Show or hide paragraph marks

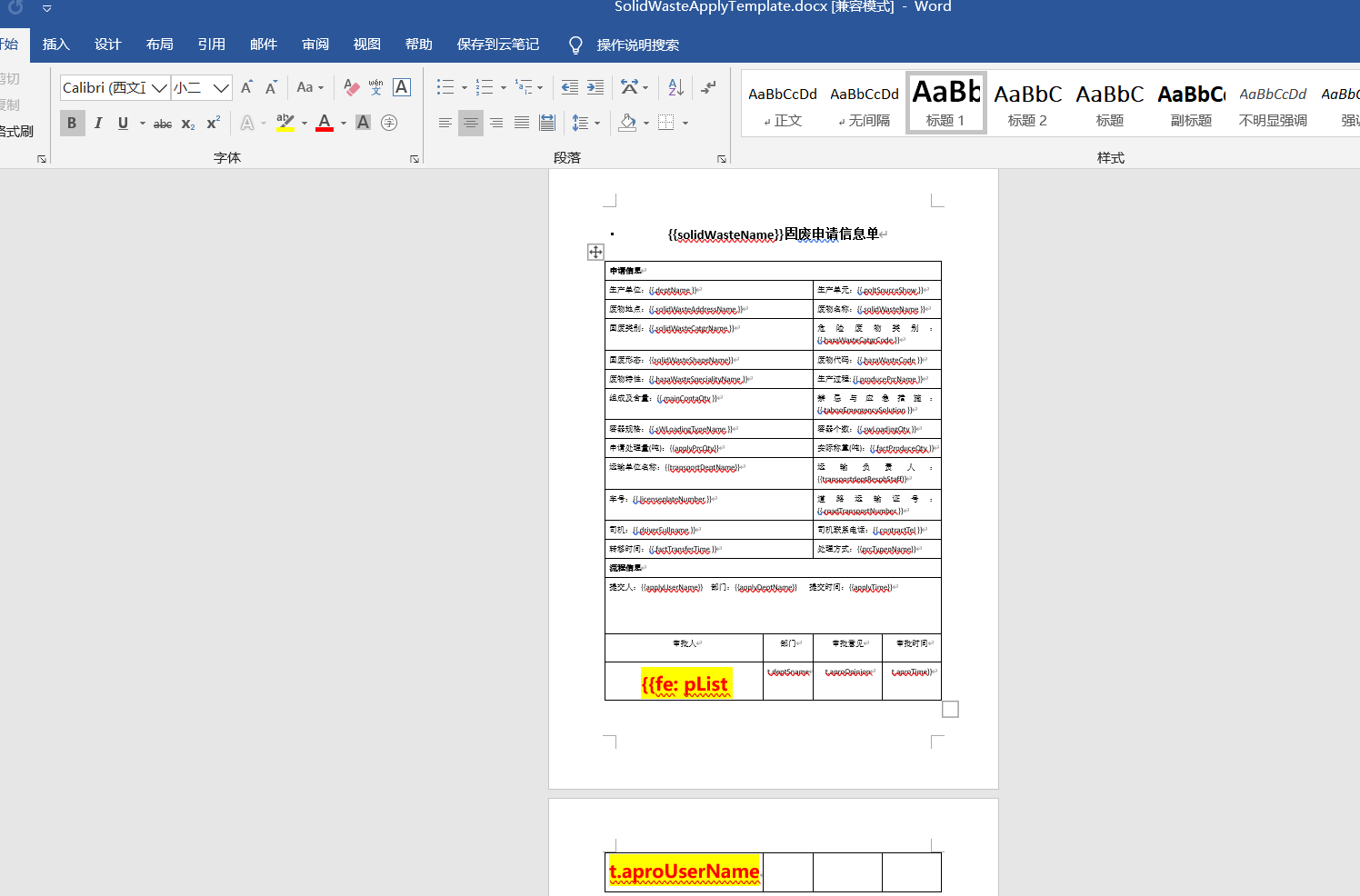pyautogui.click(x=709, y=87)
